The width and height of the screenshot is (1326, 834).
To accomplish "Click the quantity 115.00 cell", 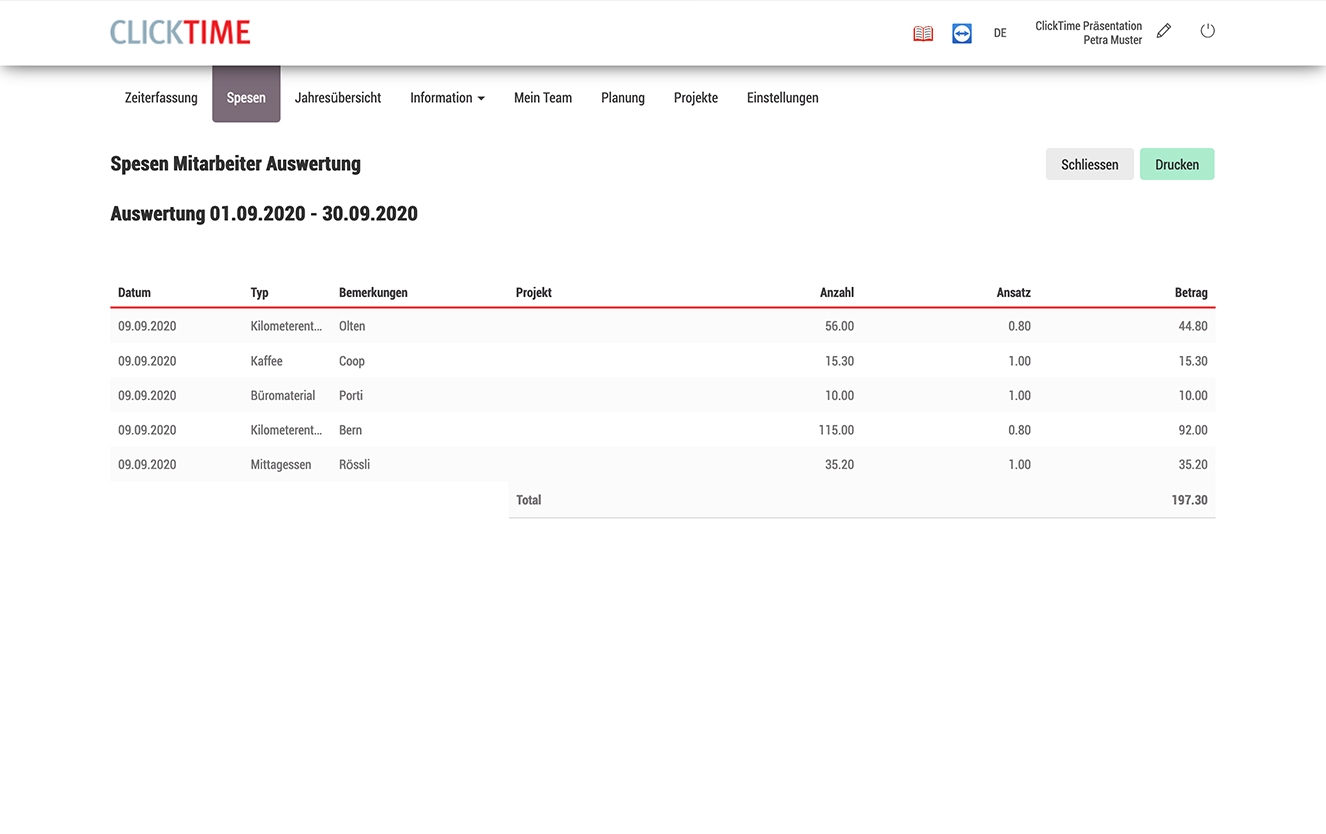I will pos(836,430).
